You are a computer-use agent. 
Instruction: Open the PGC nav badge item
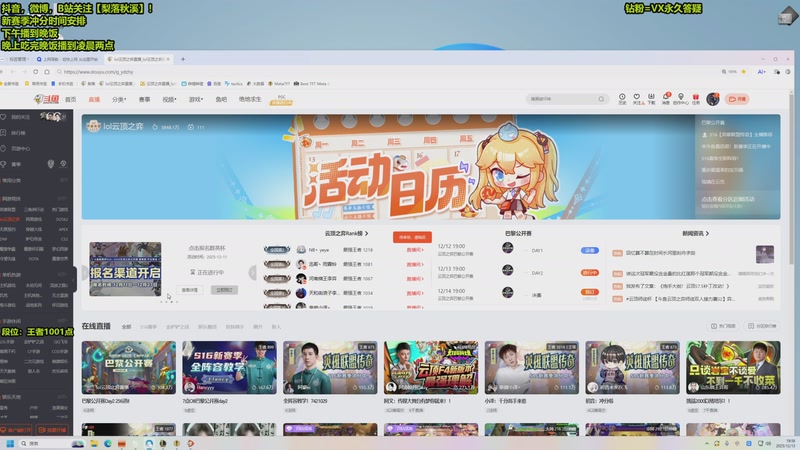pyautogui.click(x=281, y=100)
